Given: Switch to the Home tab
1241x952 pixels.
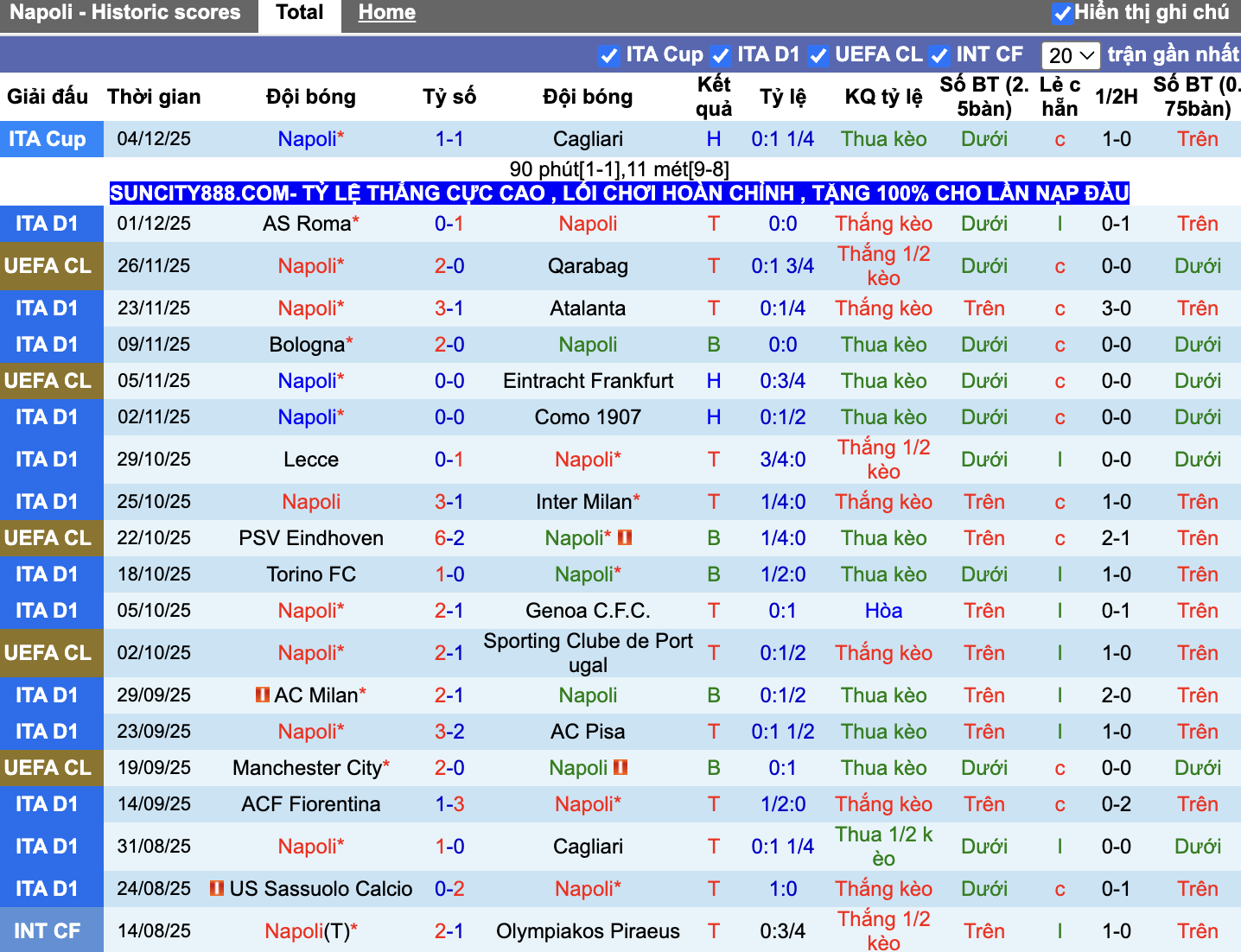Looking at the screenshot, I should click(x=386, y=13).
